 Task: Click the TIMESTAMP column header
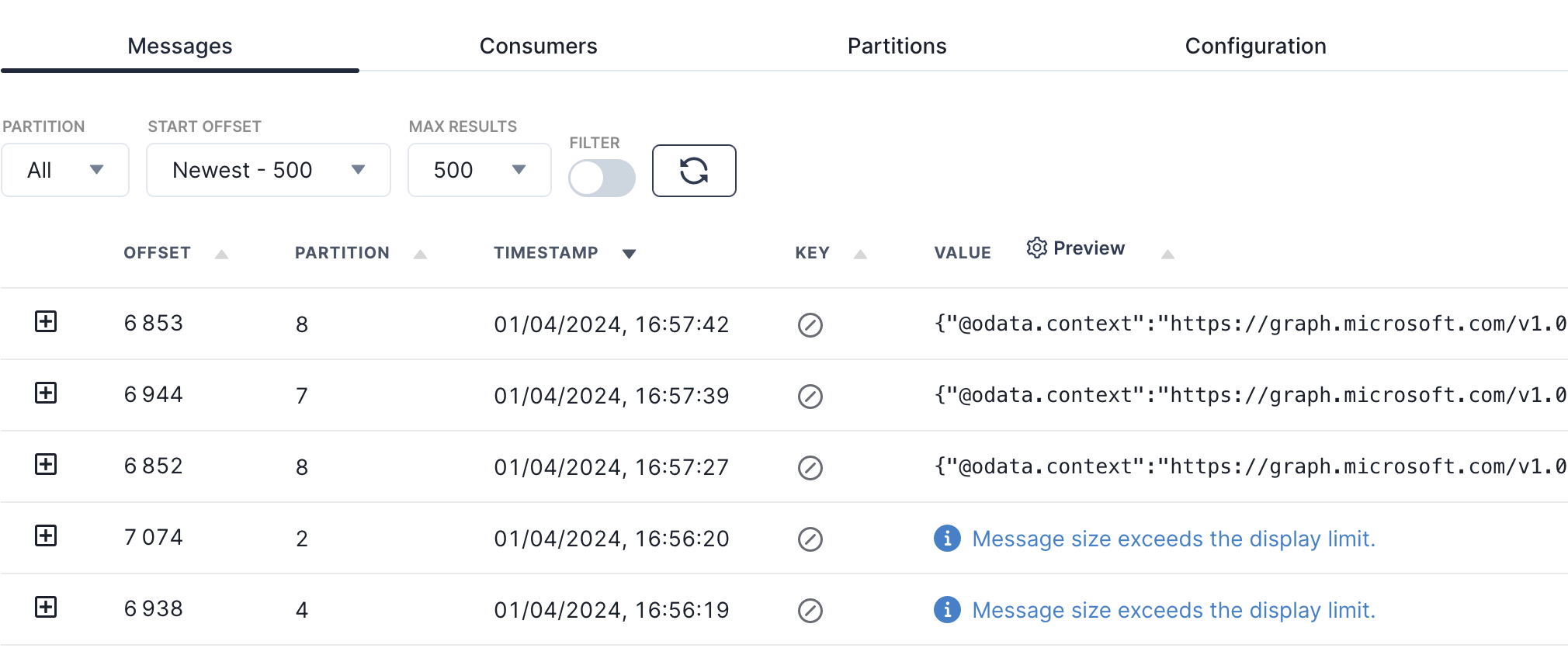546,253
